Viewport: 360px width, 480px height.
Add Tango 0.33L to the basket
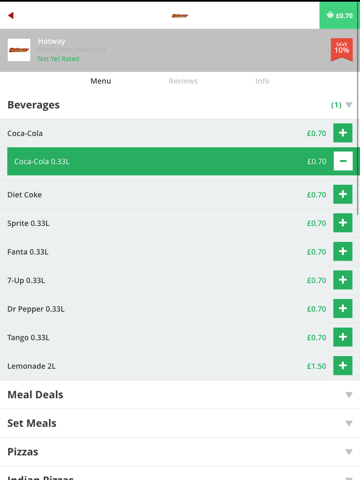[343, 337]
